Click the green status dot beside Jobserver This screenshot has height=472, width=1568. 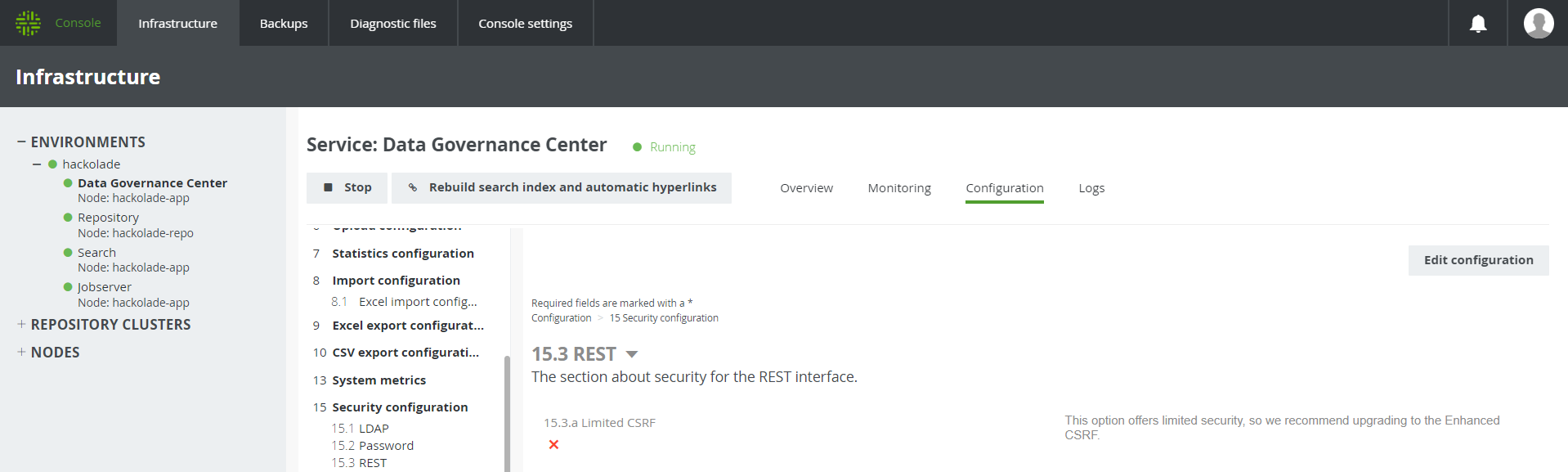pos(68,287)
